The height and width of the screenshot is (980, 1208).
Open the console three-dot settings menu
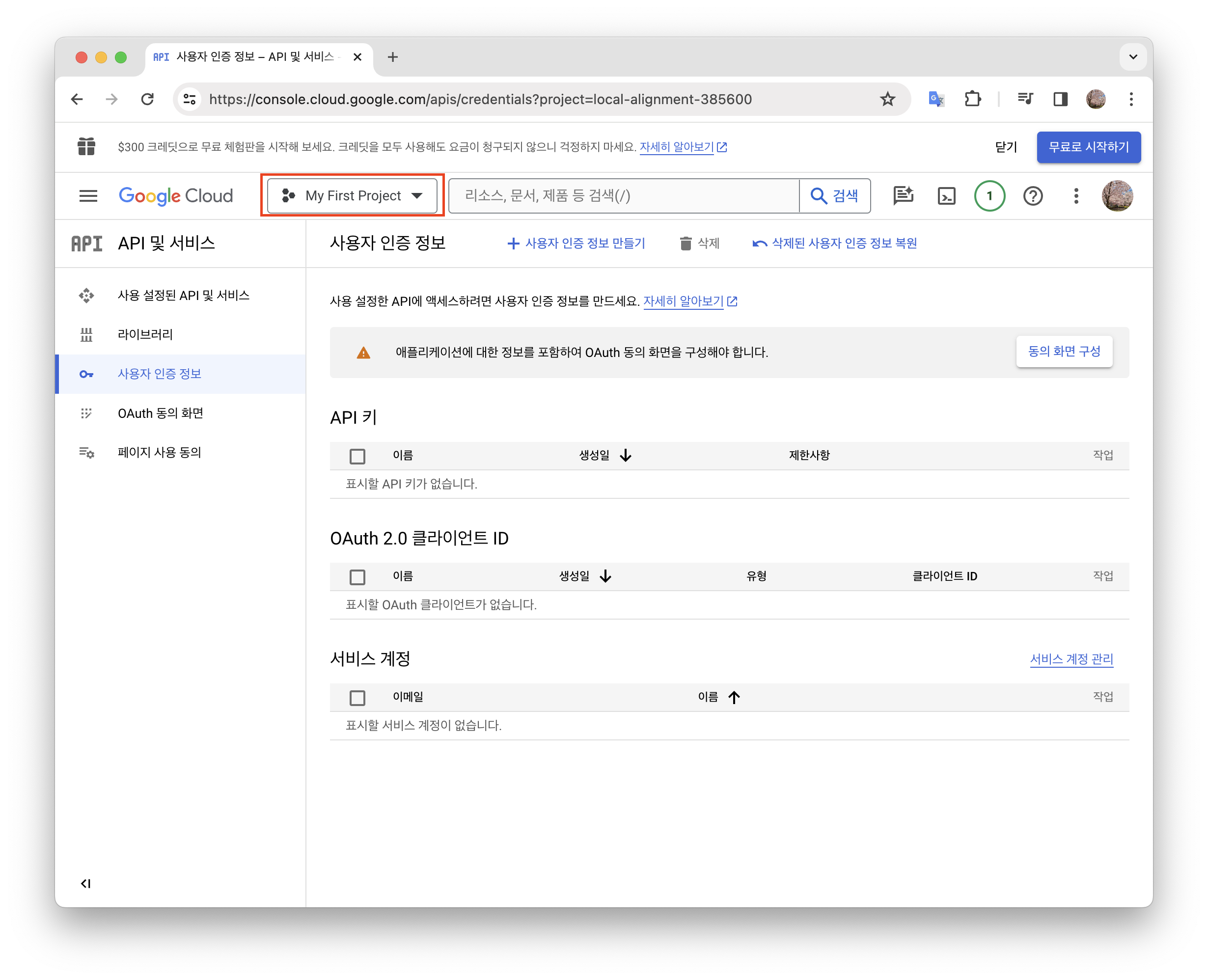click(1076, 196)
